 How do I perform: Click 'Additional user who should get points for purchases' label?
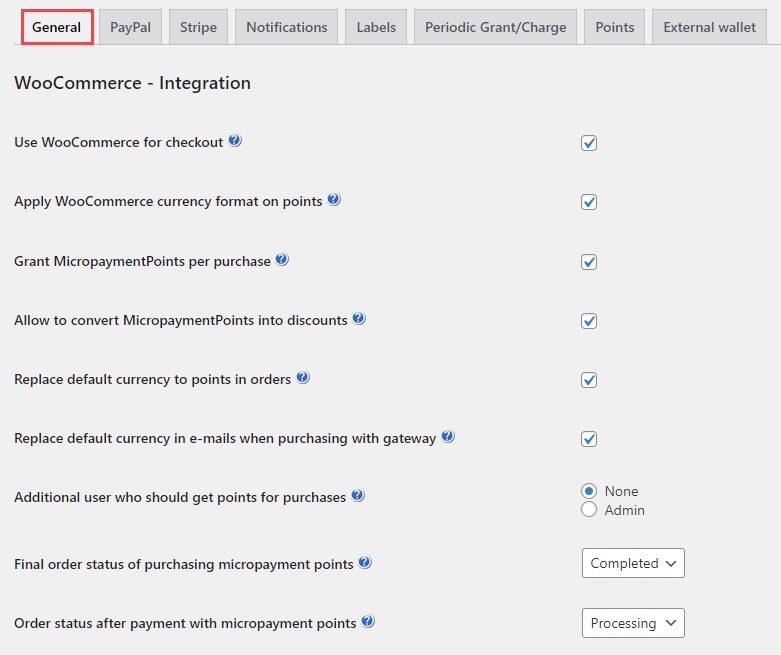pos(180,497)
